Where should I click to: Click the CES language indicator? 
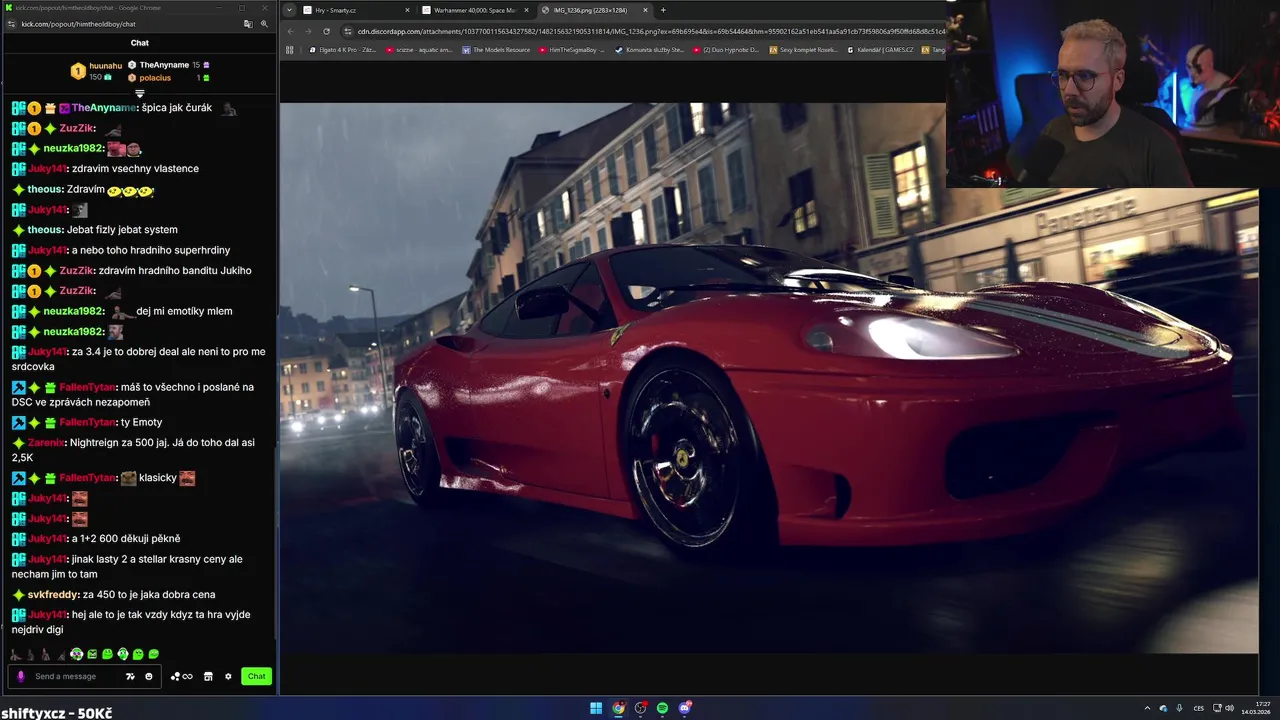click(x=1199, y=708)
